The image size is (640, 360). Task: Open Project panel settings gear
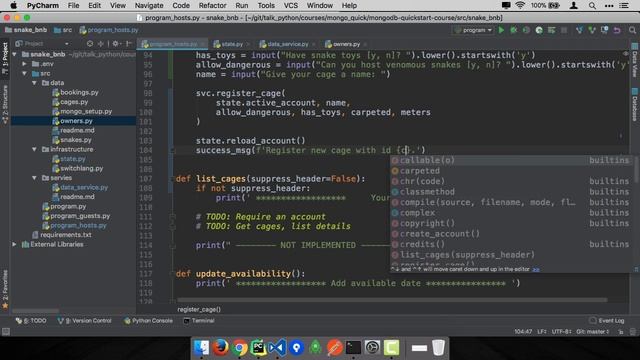(x=116, y=44)
